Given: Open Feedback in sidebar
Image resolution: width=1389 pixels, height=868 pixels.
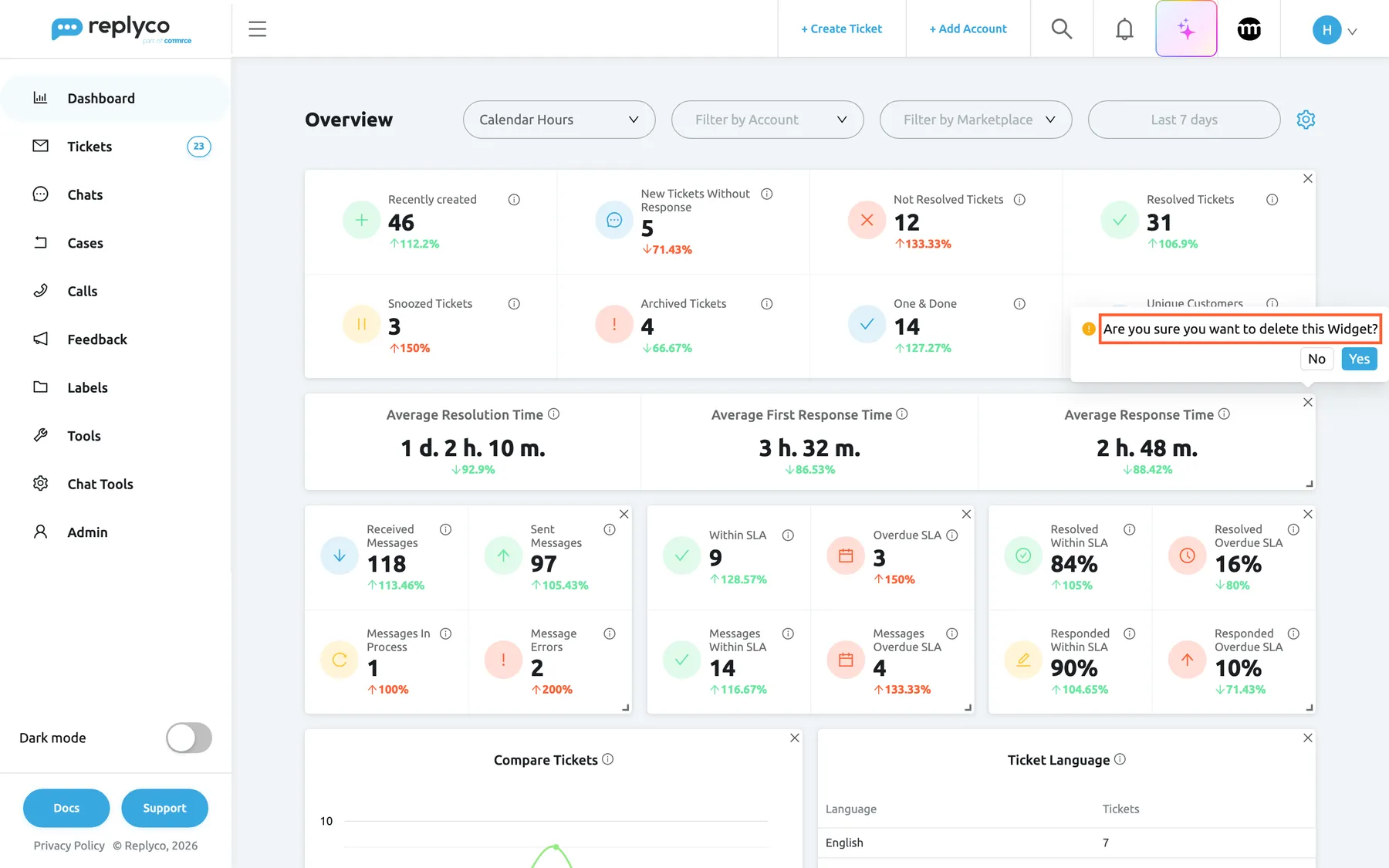Looking at the screenshot, I should pos(116,339).
